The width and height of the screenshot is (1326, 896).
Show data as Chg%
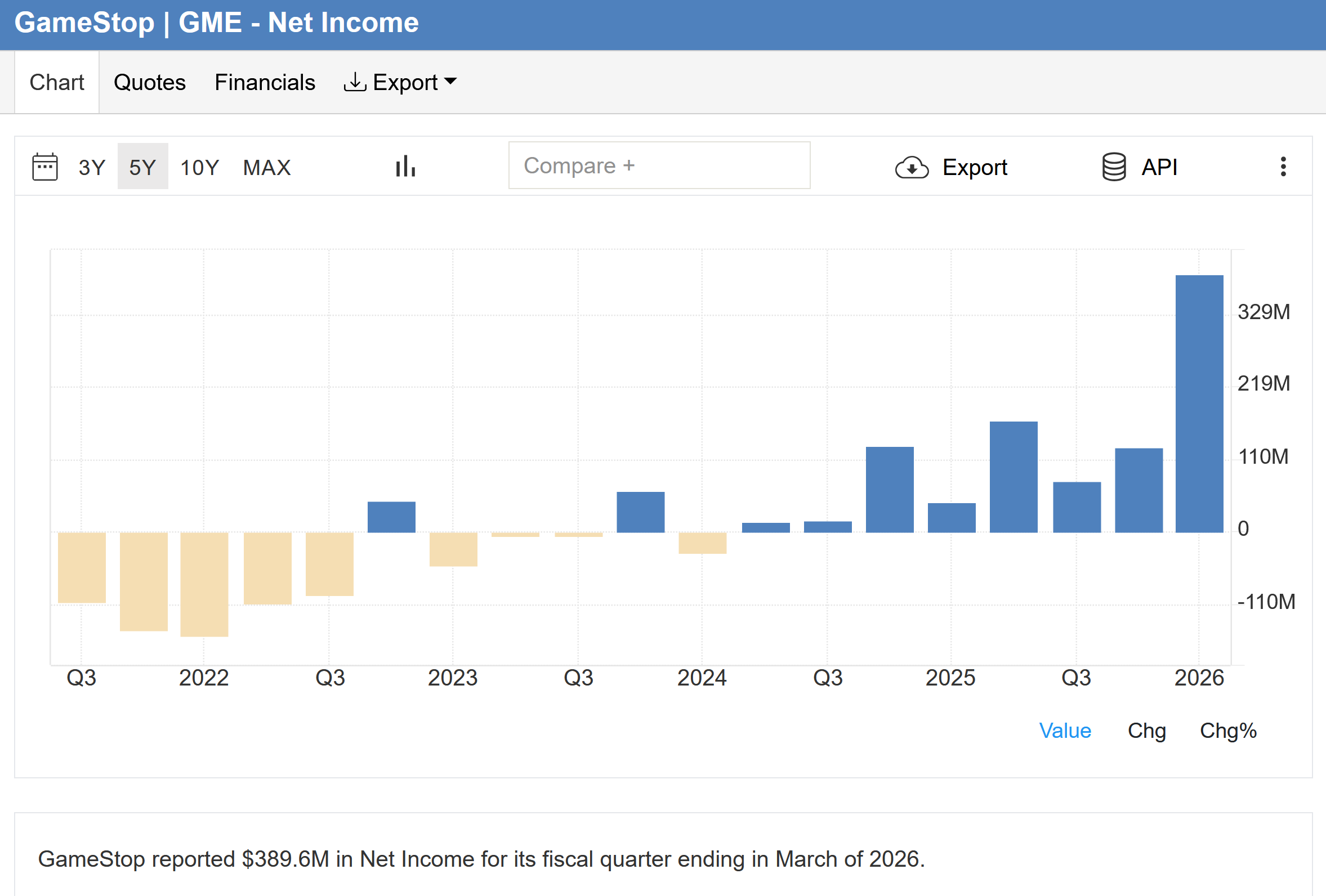point(1228,731)
